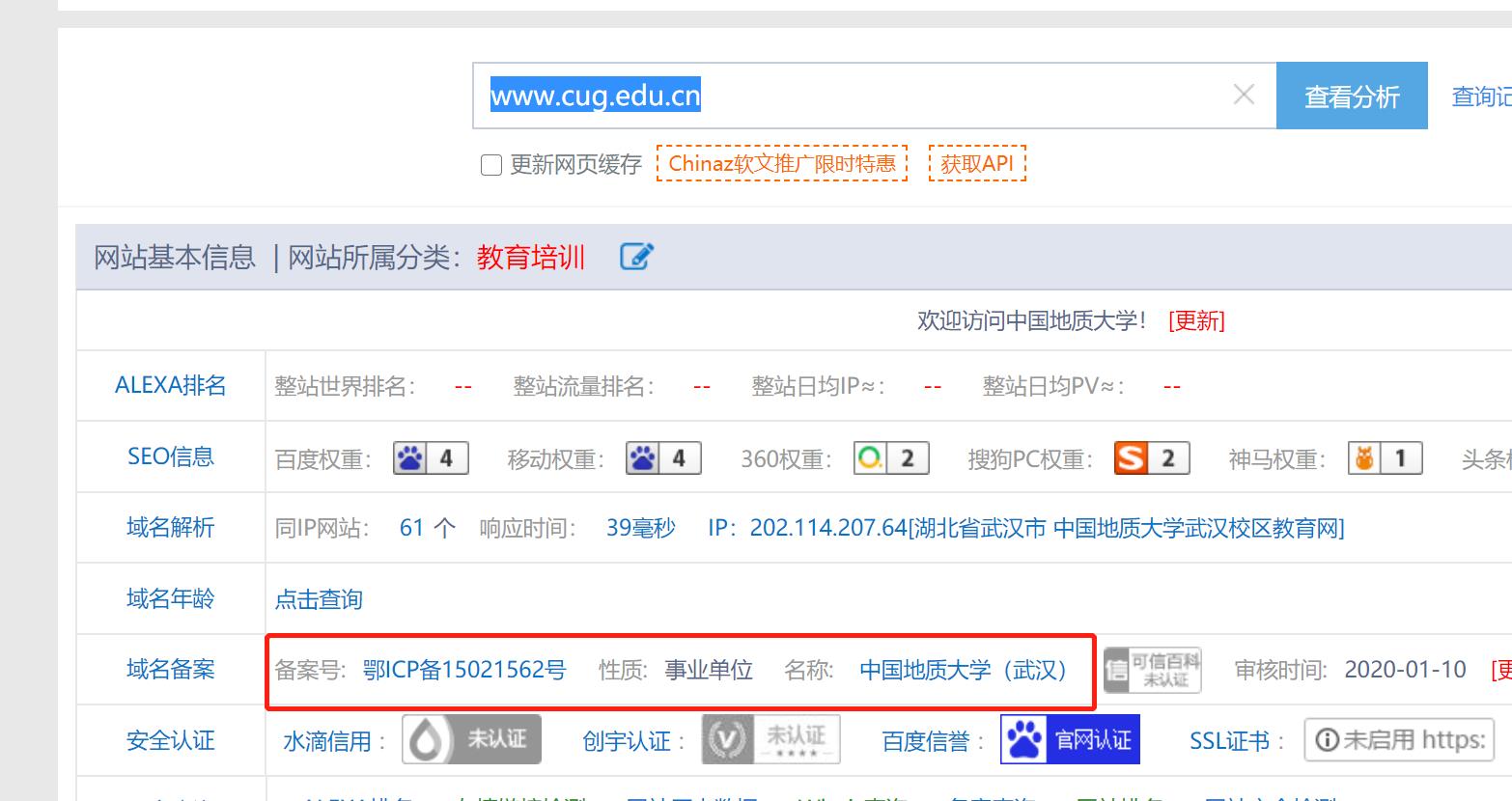Viewport: 1512px width, 801px height.
Task: Click the 移动权重 badge showing 4
Action: tap(663, 457)
